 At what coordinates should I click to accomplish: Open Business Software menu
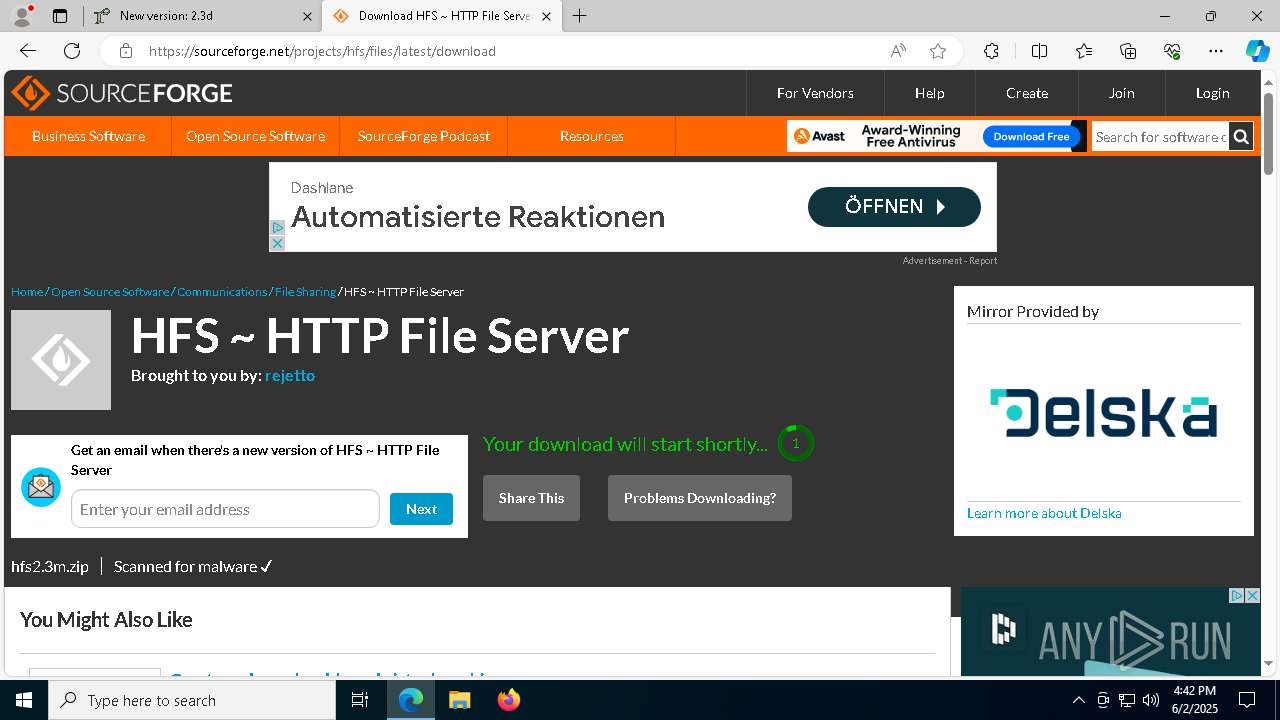click(x=88, y=136)
